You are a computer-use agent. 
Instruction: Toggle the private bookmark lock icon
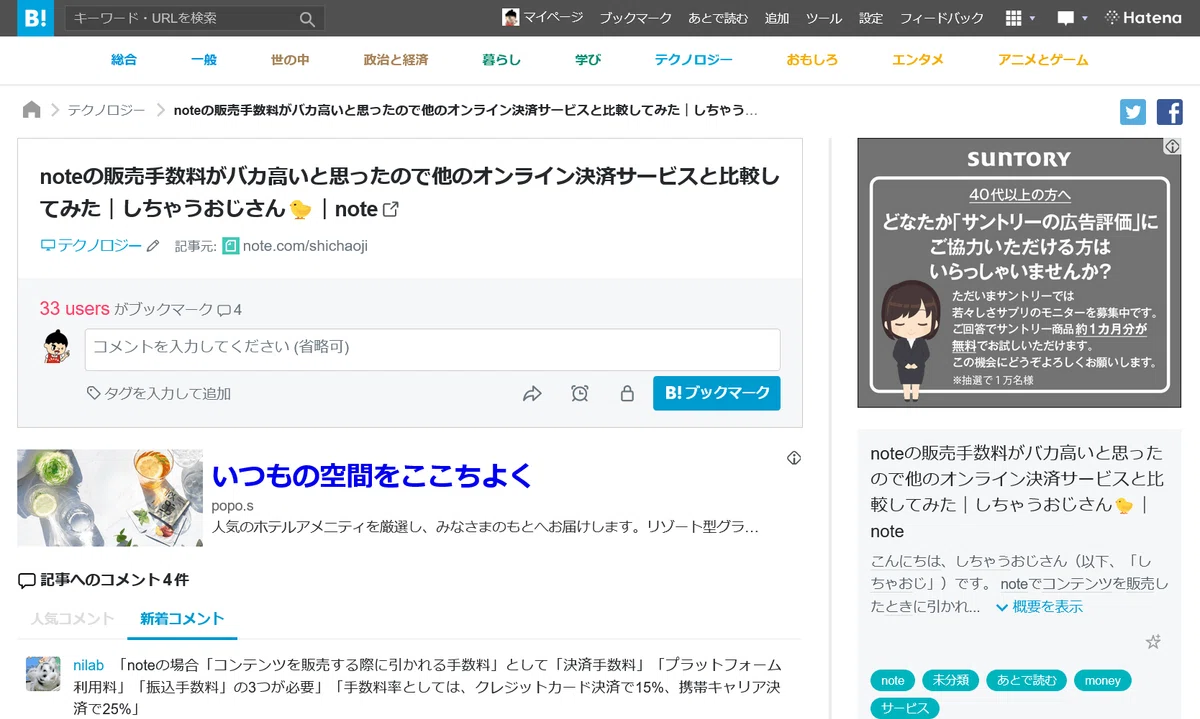627,394
